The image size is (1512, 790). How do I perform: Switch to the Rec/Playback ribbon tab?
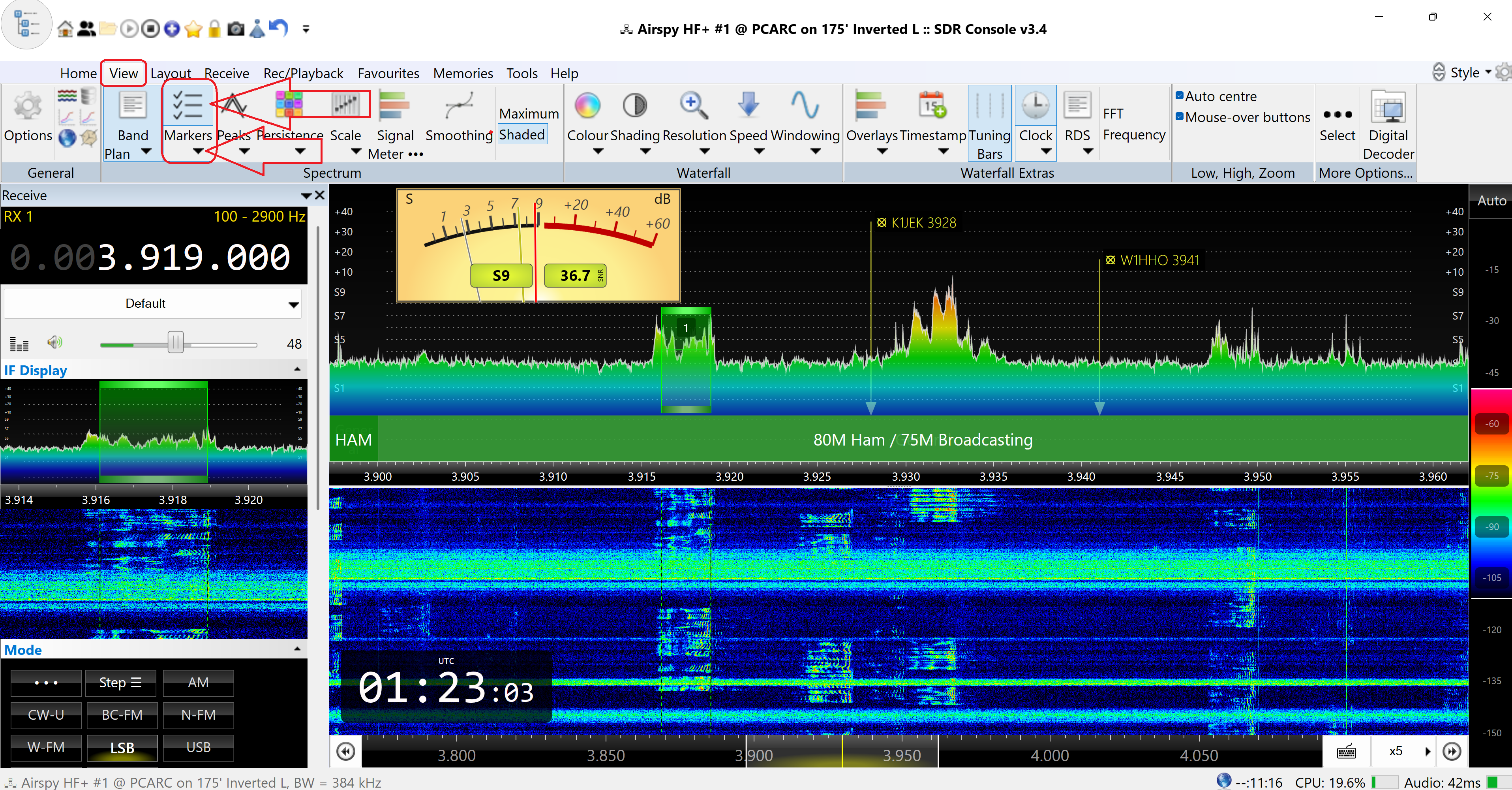[303, 73]
